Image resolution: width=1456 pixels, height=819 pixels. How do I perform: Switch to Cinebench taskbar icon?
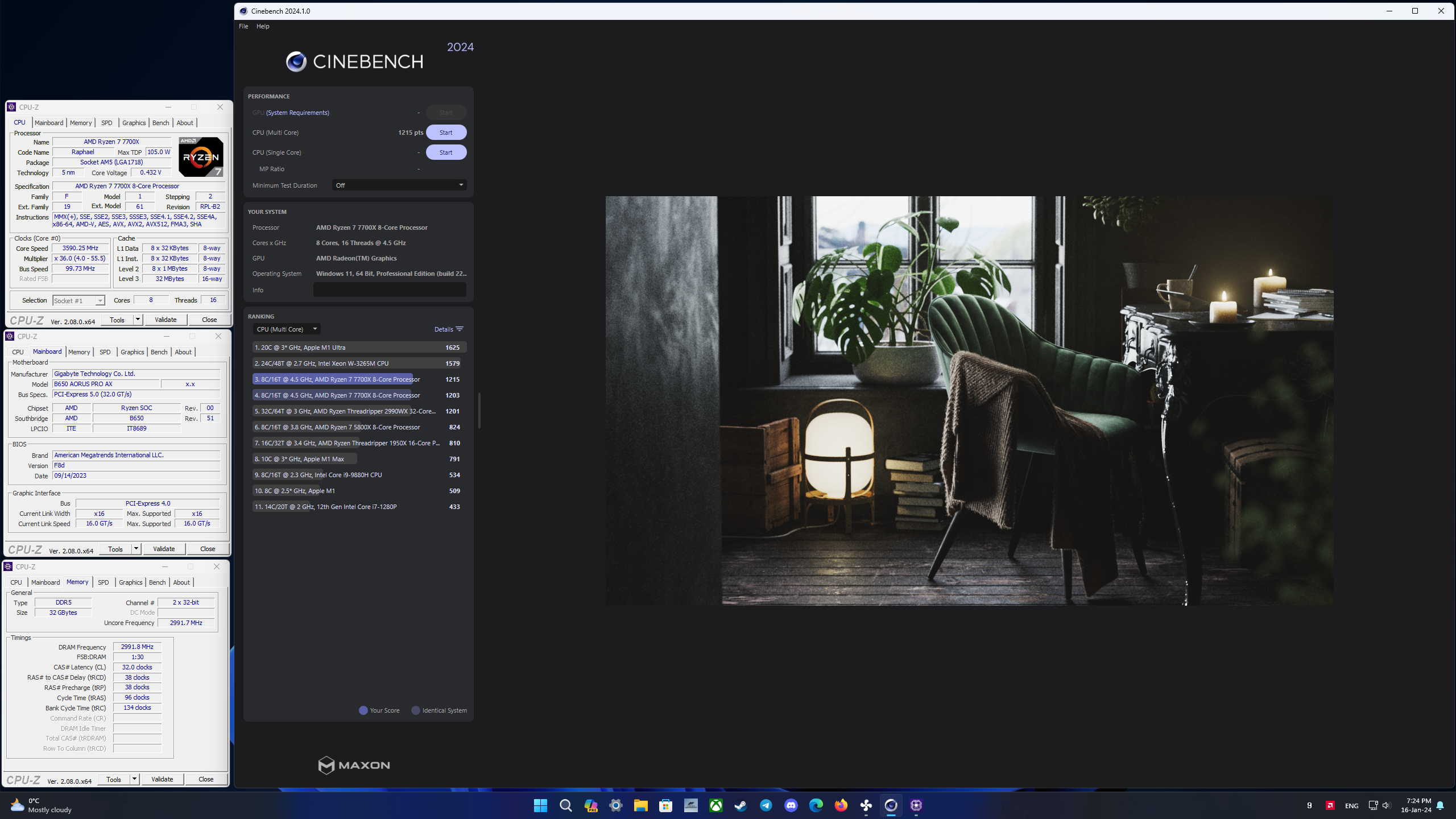pos(891,805)
